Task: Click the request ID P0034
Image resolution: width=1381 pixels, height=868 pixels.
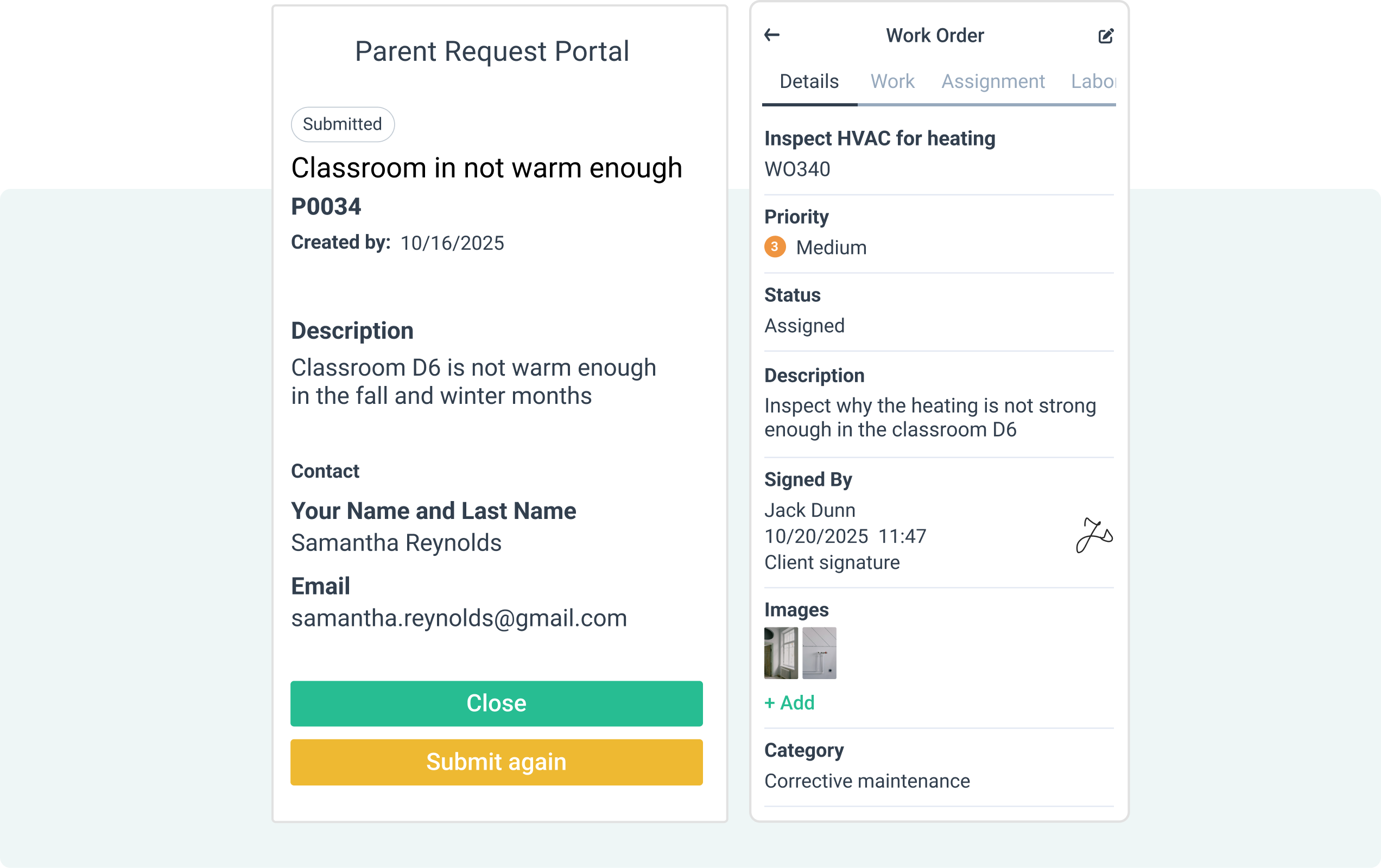Action: [326, 206]
